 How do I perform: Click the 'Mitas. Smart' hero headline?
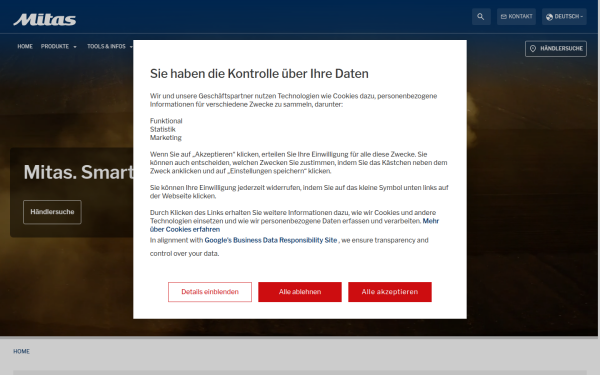click(78, 172)
